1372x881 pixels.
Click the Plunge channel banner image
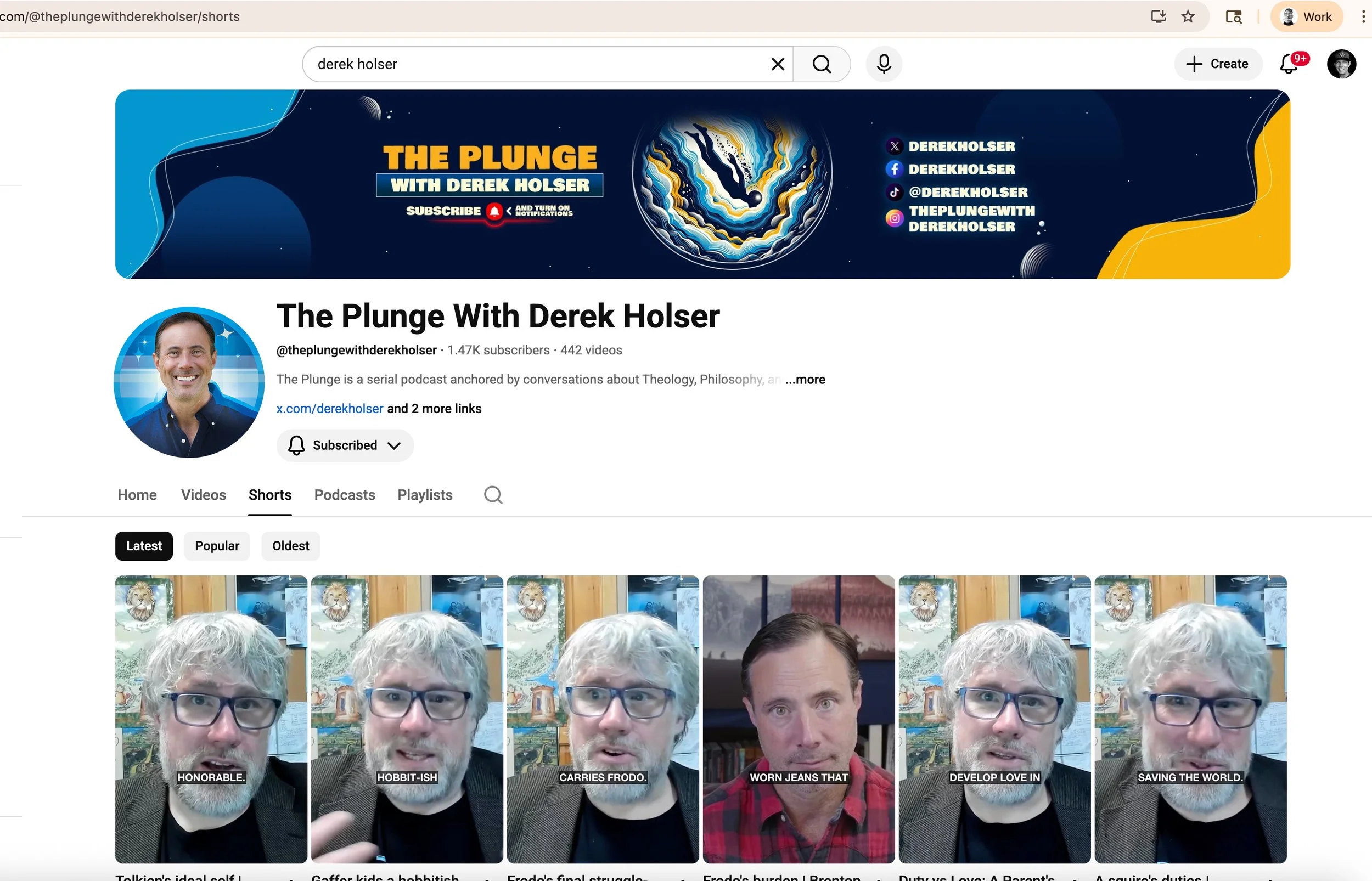[702, 184]
